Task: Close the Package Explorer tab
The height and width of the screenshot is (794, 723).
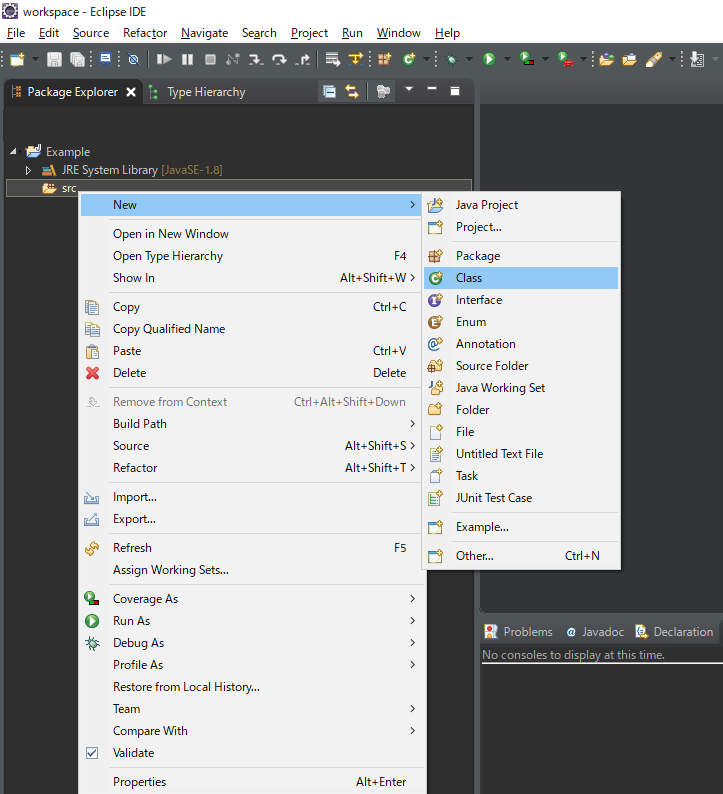Action: click(131, 92)
